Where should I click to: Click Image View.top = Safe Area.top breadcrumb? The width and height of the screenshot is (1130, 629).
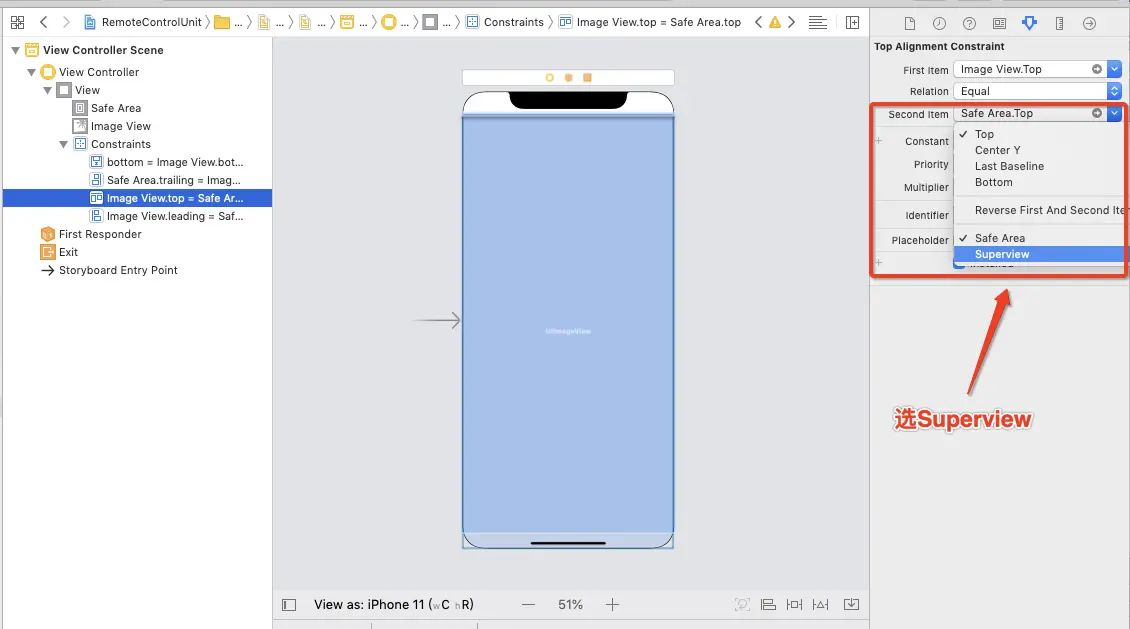pyautogui.click(x=659, y=22)
